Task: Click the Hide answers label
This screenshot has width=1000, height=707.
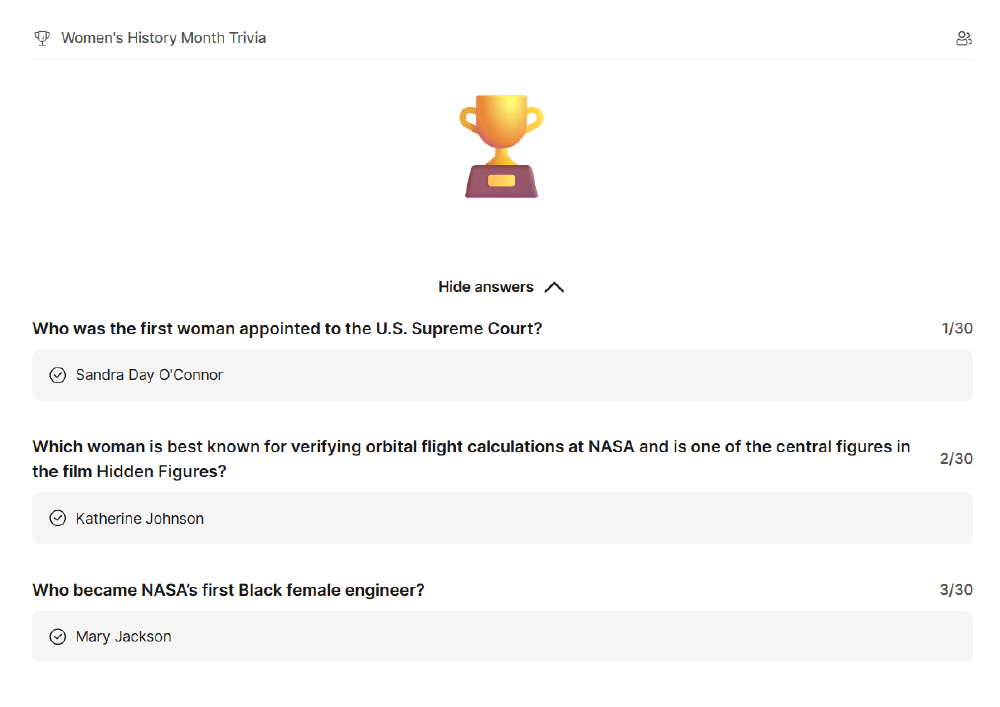Action: point(486,287)
